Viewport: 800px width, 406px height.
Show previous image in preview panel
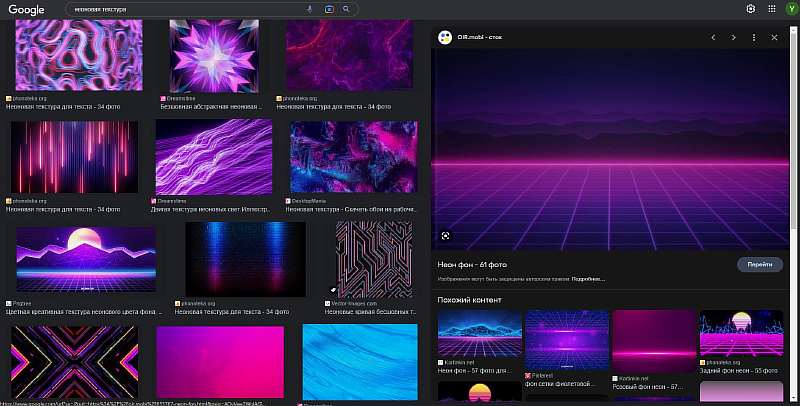pos(713,37)
